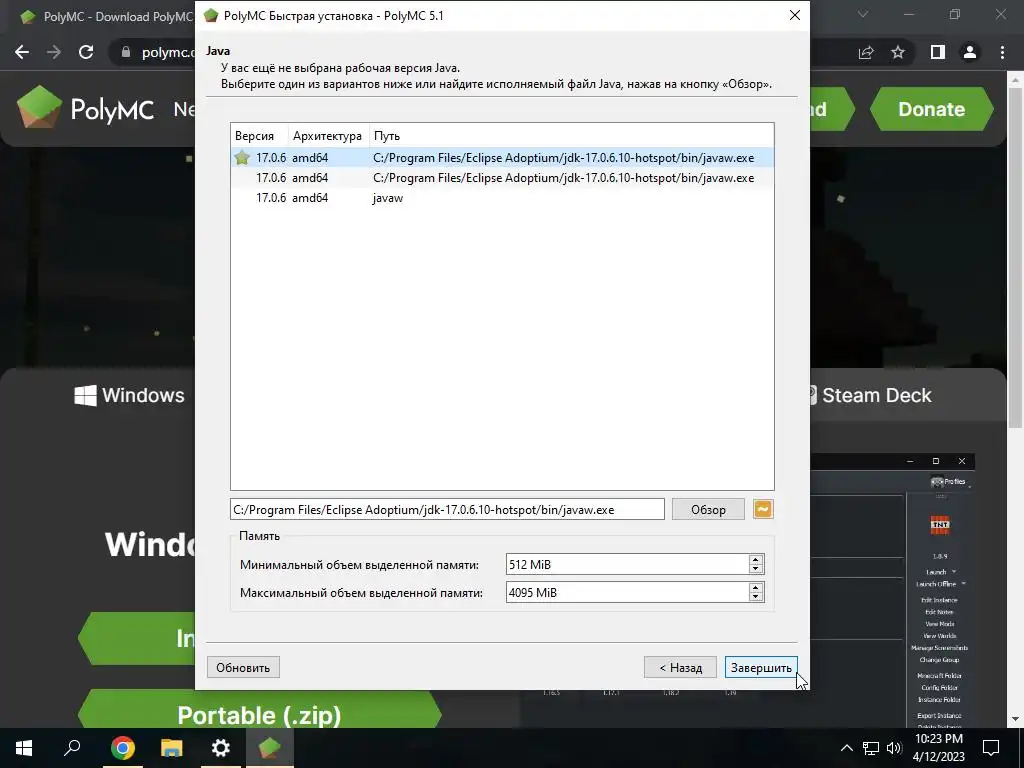The width and height of the screenshot is (1024, 768).
Task: Click the minimum memory 512 MiB field
Action: [627, 564]
